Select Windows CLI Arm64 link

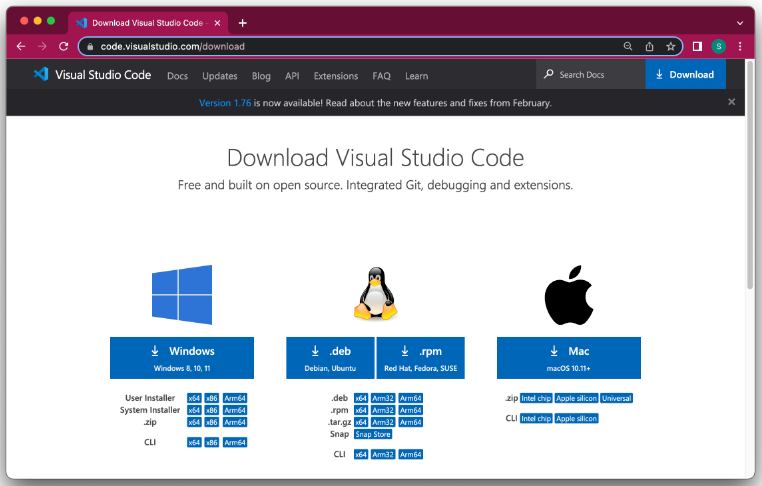point(235,442)
